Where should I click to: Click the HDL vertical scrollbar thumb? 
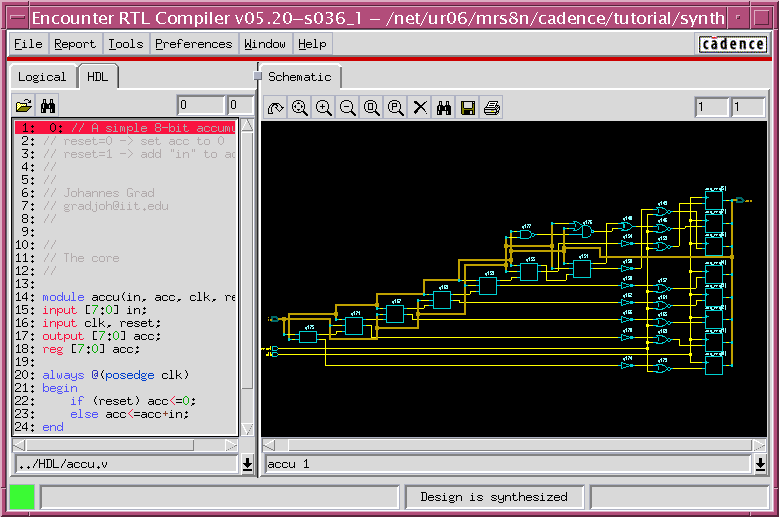point(247,261)
